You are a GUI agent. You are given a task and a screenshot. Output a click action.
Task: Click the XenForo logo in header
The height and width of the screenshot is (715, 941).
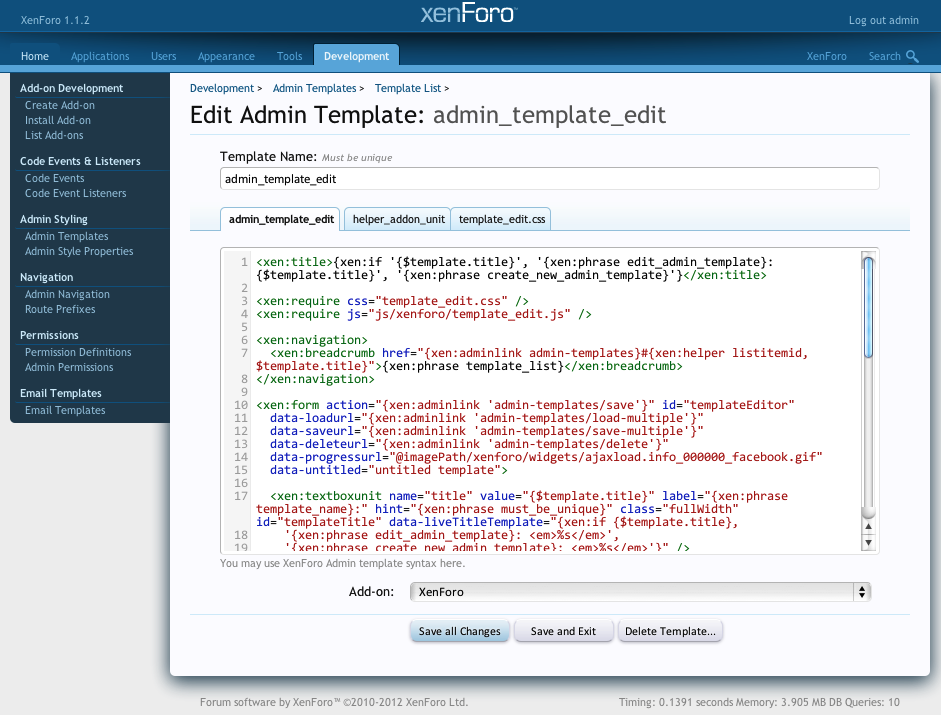click(x=469, y=14)
